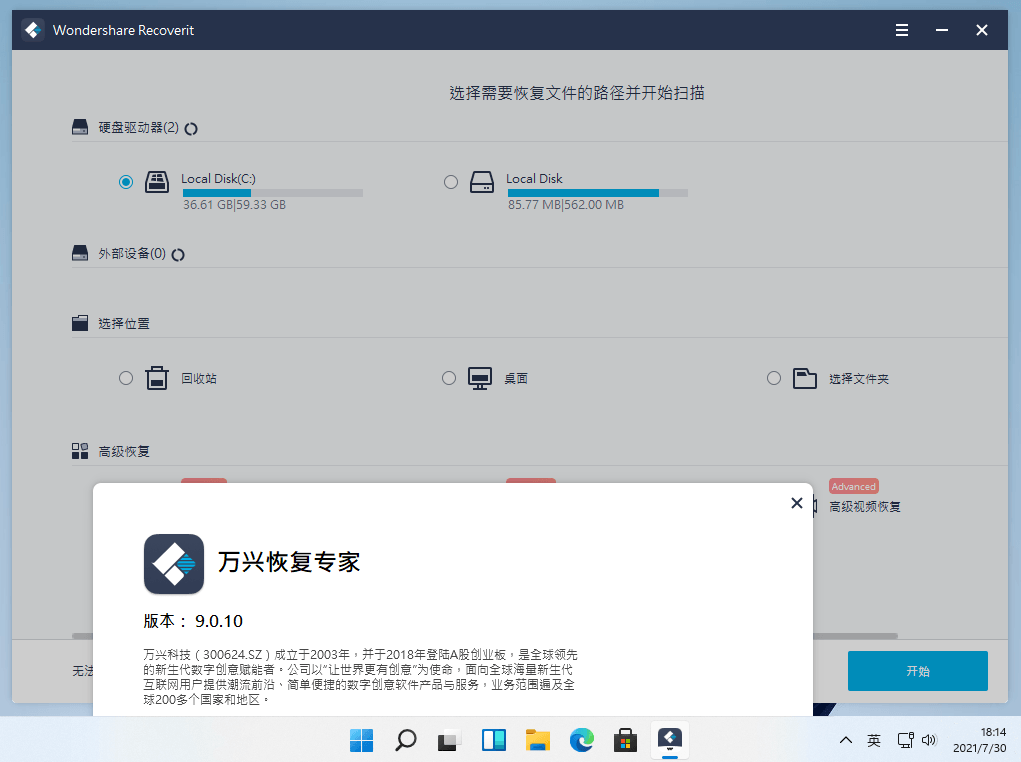Click the Recoverit taskbar icon
Viewport: 1021px width, 762px height.
pyautogui.click(x=669, y=741)
